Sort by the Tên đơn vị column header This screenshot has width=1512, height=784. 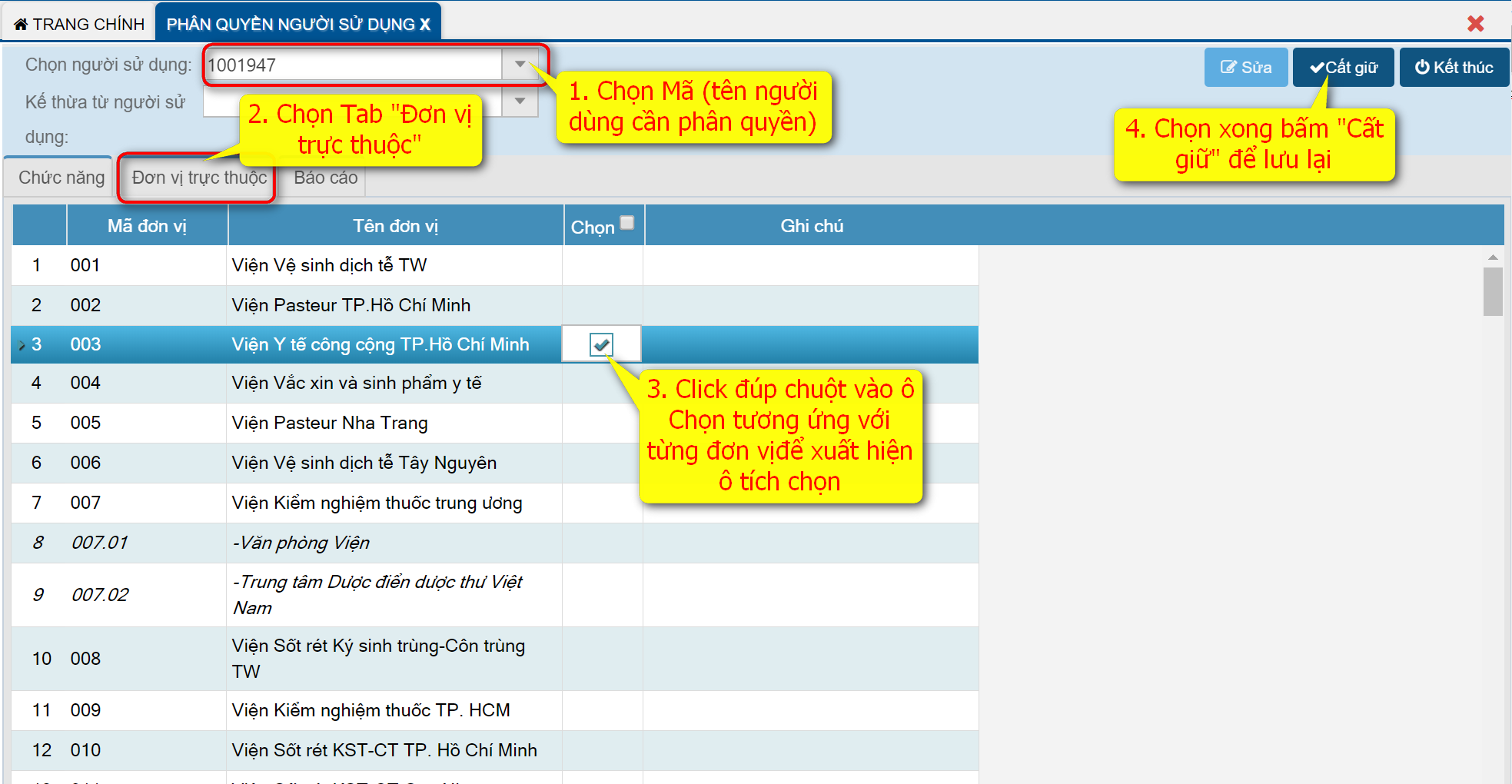click(x=395, y=226)
